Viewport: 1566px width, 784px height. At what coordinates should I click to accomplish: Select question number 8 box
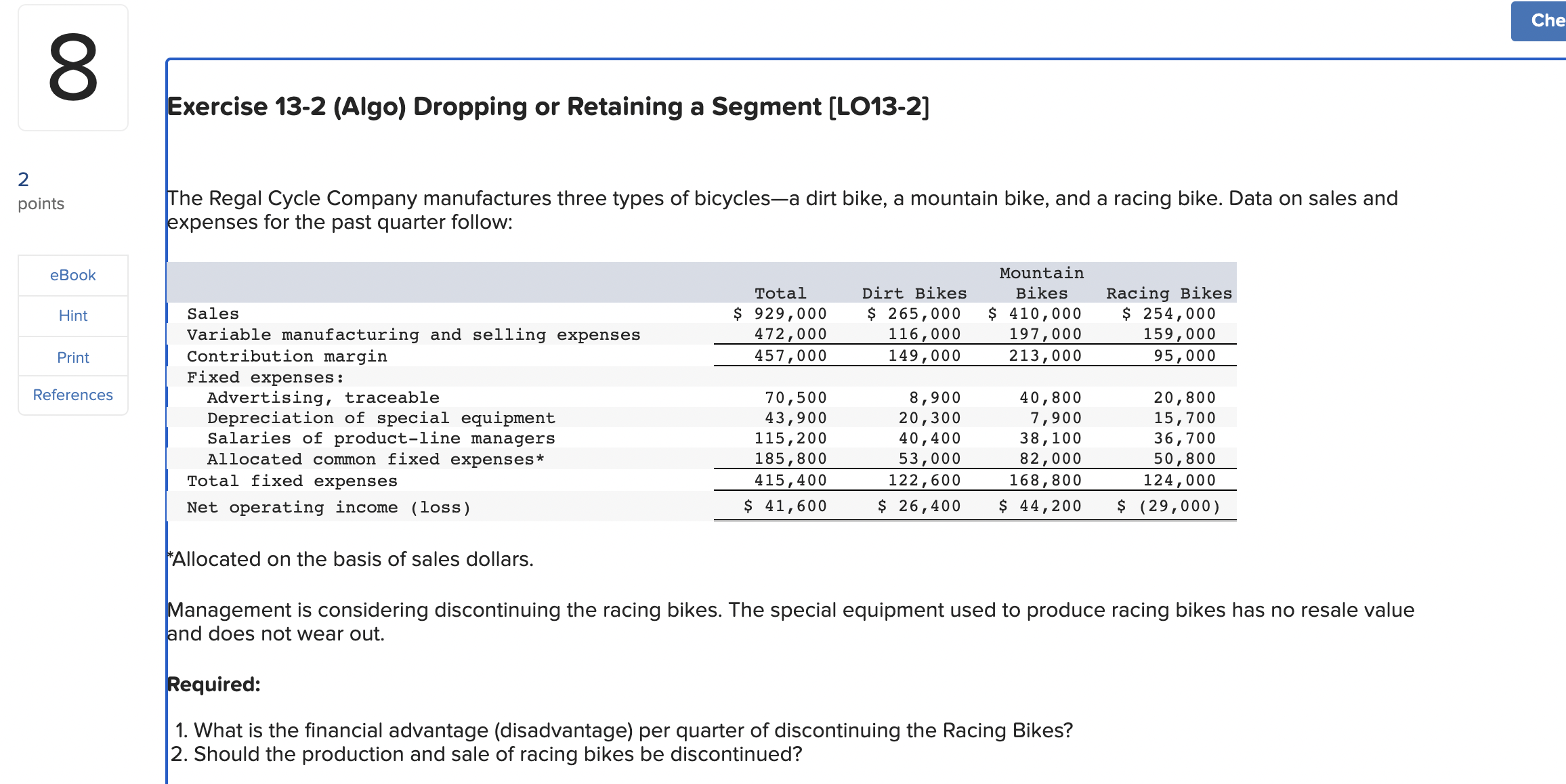click(72, 68)
